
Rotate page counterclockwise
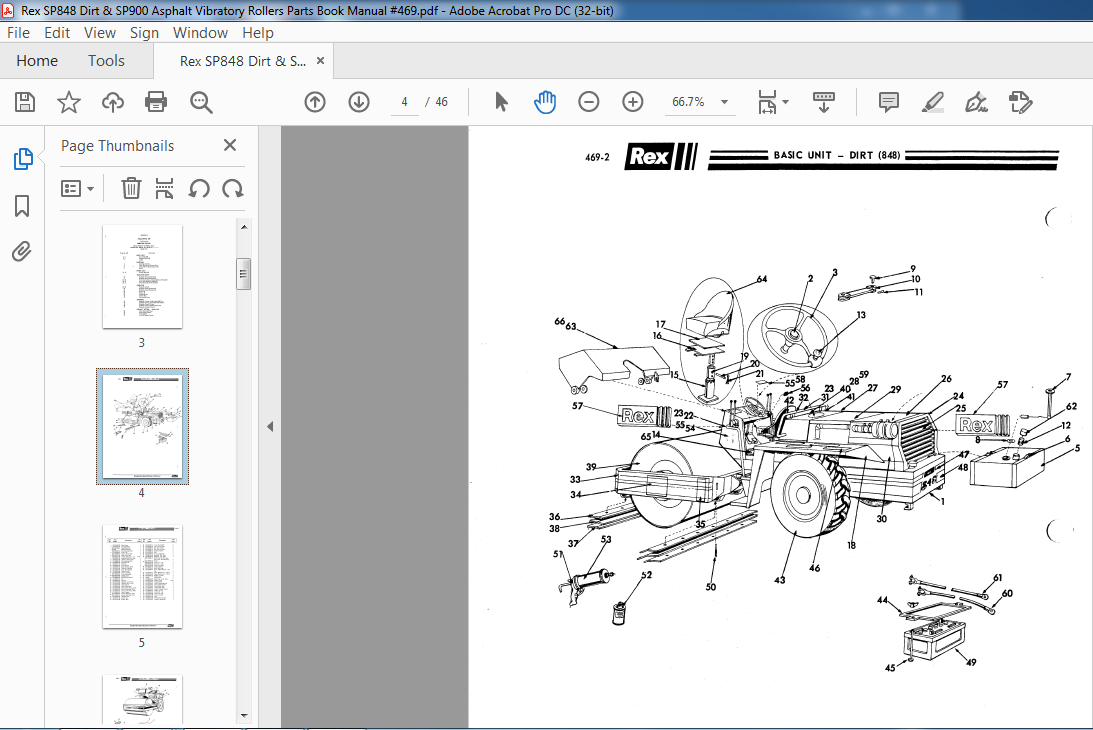pyautogui.click(x=199, y=188)
